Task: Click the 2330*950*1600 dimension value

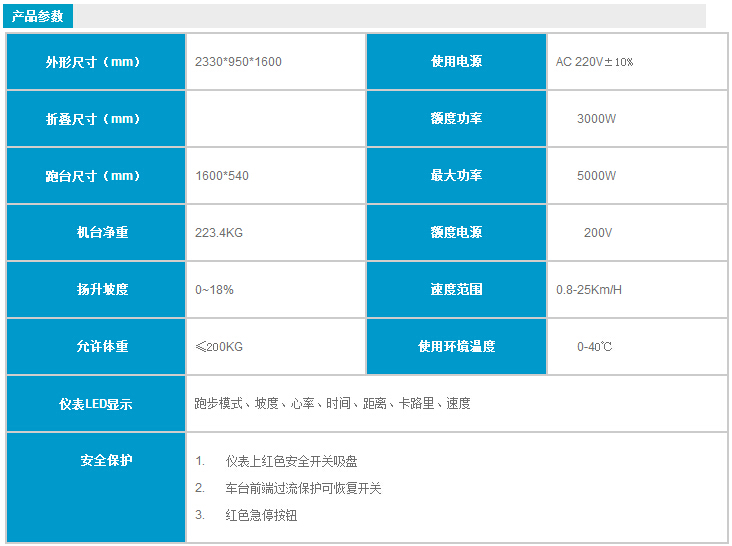Action: coord(238,62)
